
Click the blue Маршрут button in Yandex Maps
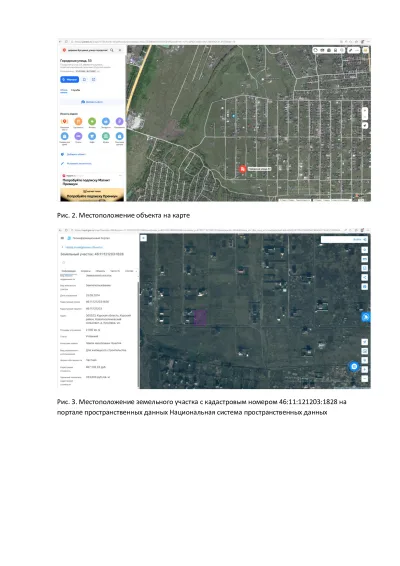(69, 79)
